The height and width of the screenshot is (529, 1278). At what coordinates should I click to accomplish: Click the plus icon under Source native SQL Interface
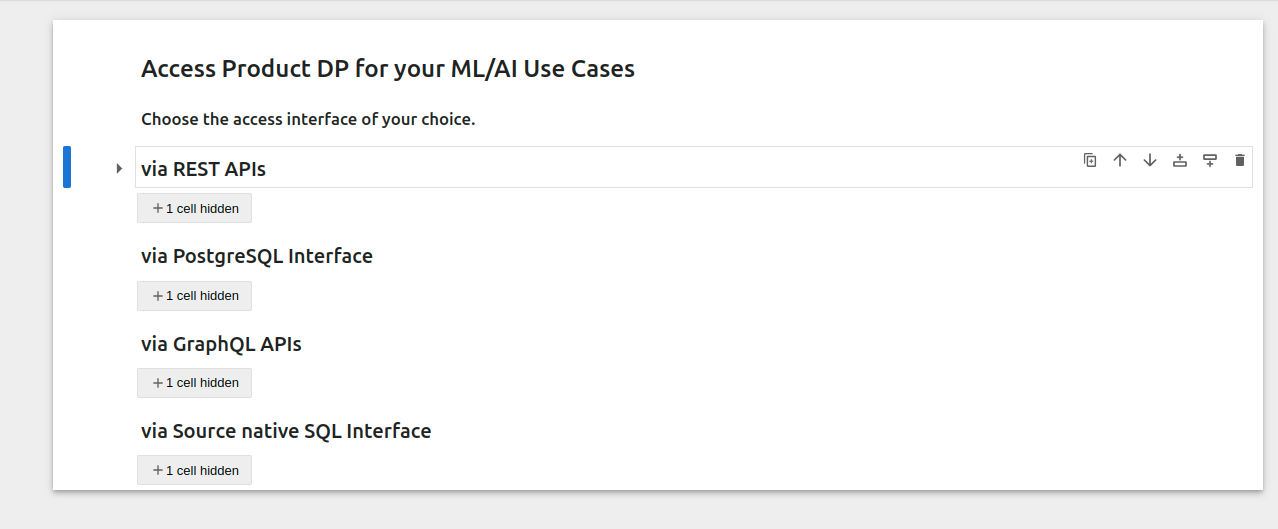click(x=157, y=470)
